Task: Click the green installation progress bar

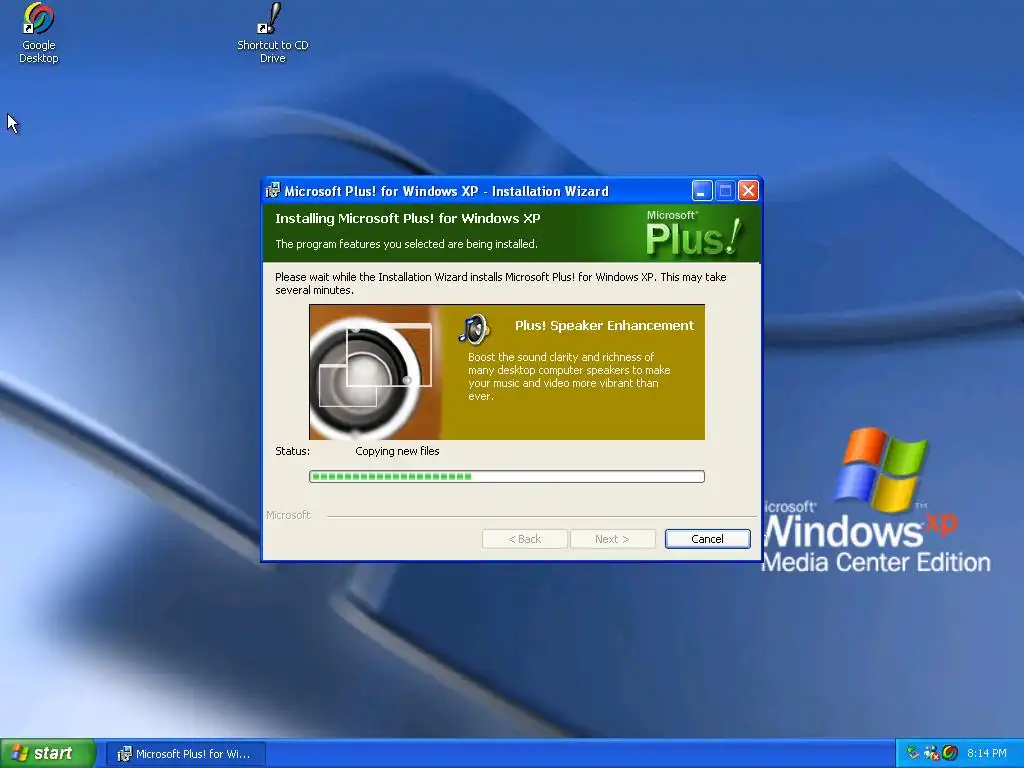Action: point(507,476)
